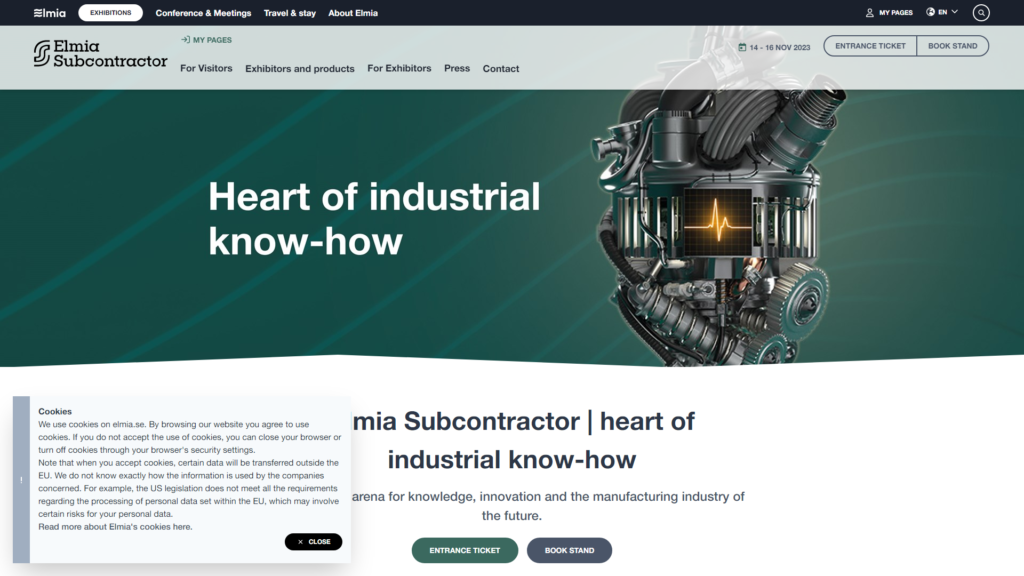The height and width of the screenshot is (576, 1024).
Task: Open Conference & Meetings menu
Action: (203, 13)
